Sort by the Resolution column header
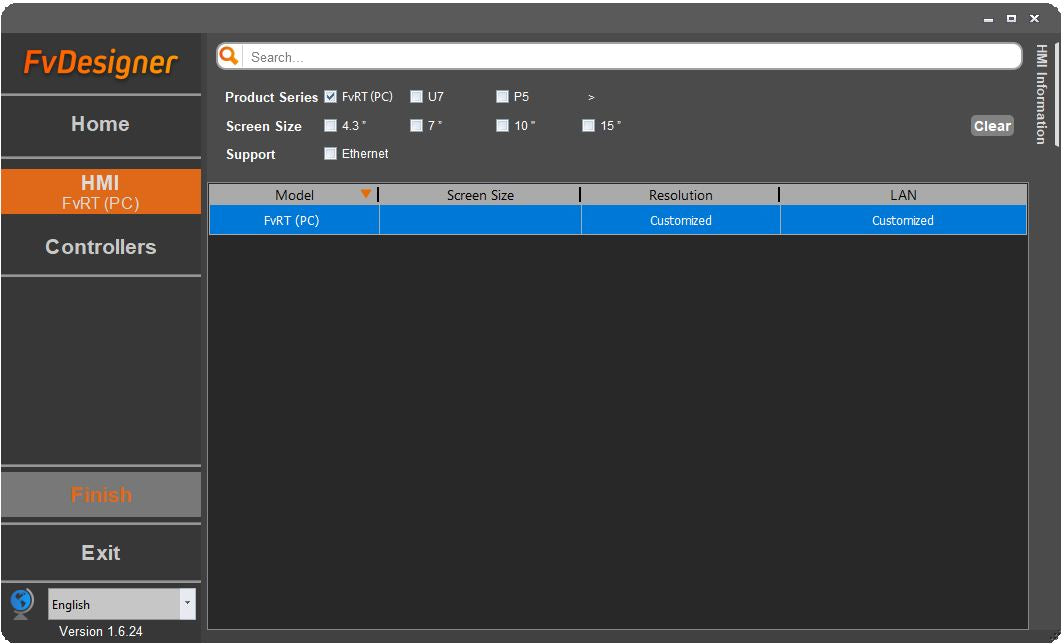Screen dimensions: 1064x644 coord(680,195)
